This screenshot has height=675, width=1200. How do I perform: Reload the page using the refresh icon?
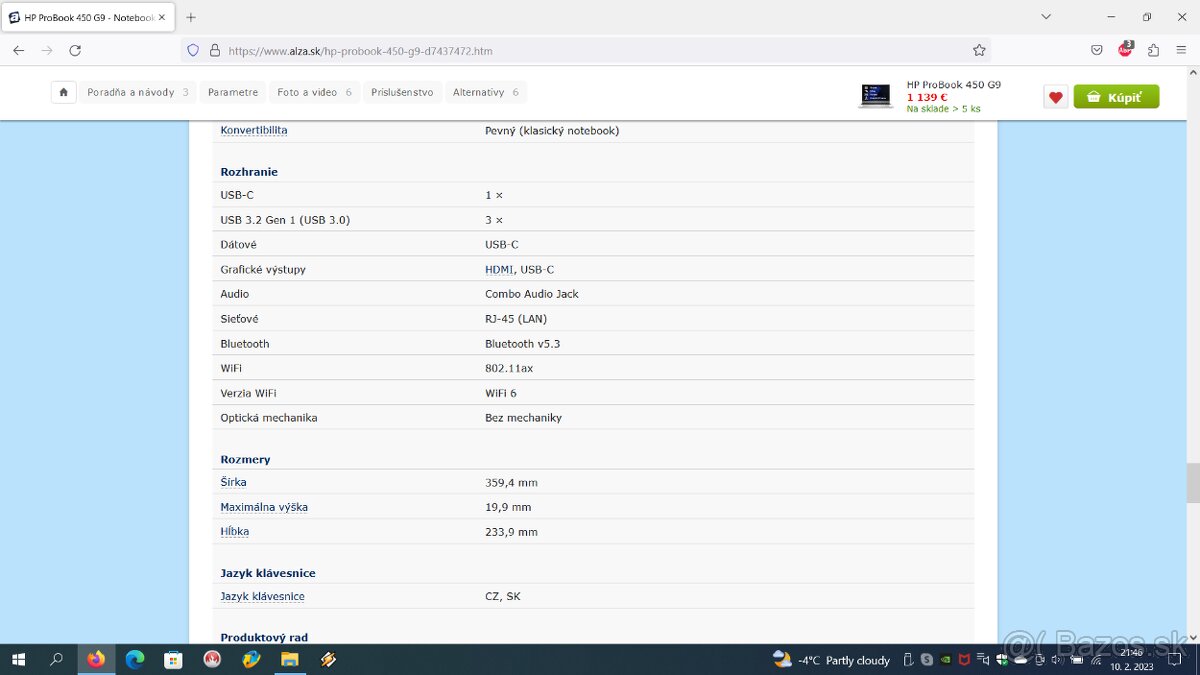(x=75, y=50)
